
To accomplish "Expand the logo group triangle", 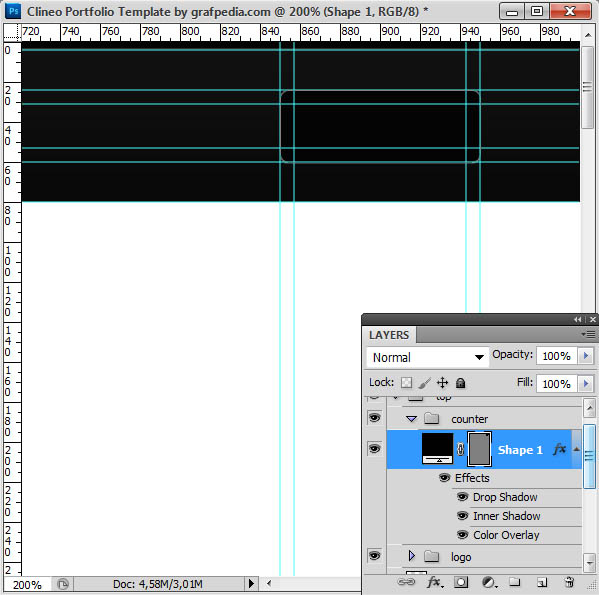I will (x=411, y=556).
